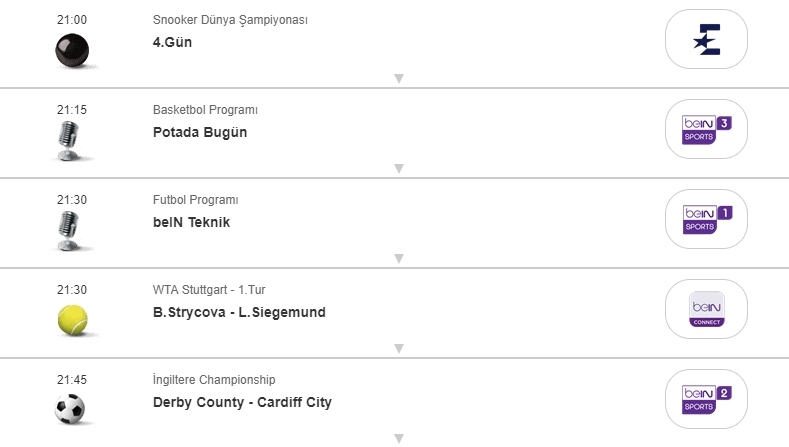Click the Potada Bugün microphone icon
The width and height of the screenshot is (789, 447).
pyautogui.click(x=70, y=141)
